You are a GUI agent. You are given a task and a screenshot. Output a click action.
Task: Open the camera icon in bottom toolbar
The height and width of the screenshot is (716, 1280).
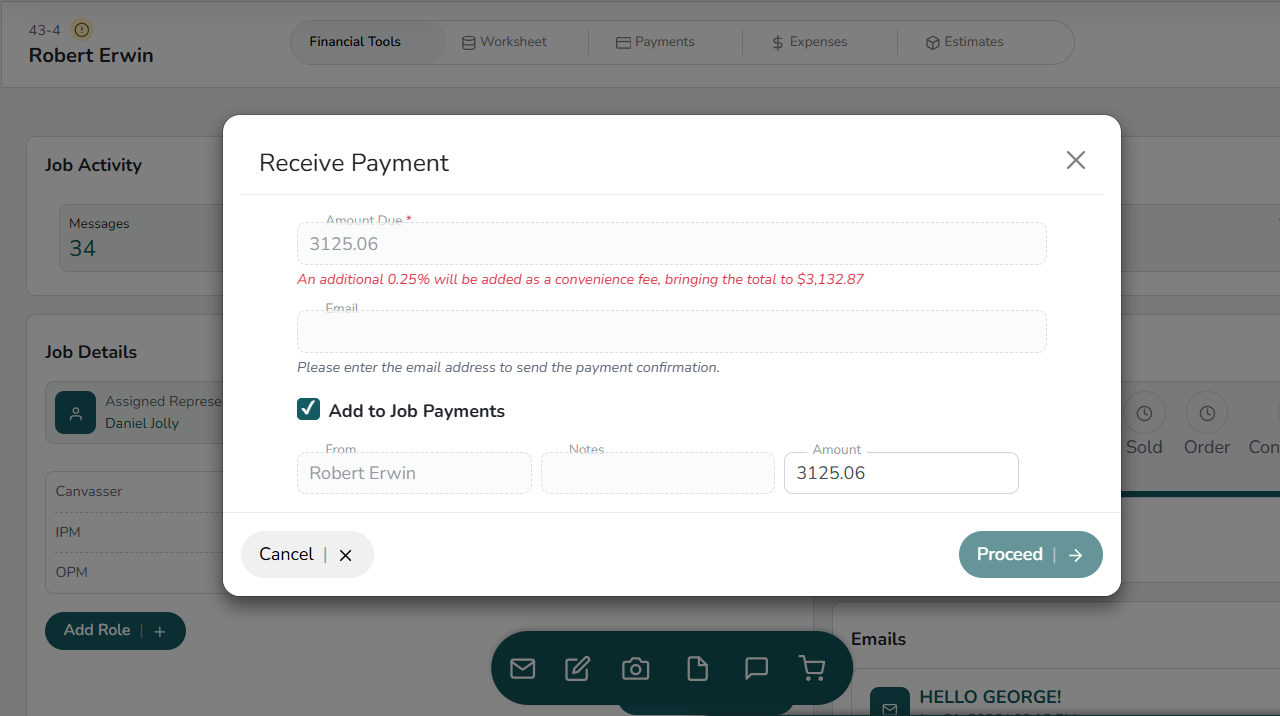[x=636, y=668]
